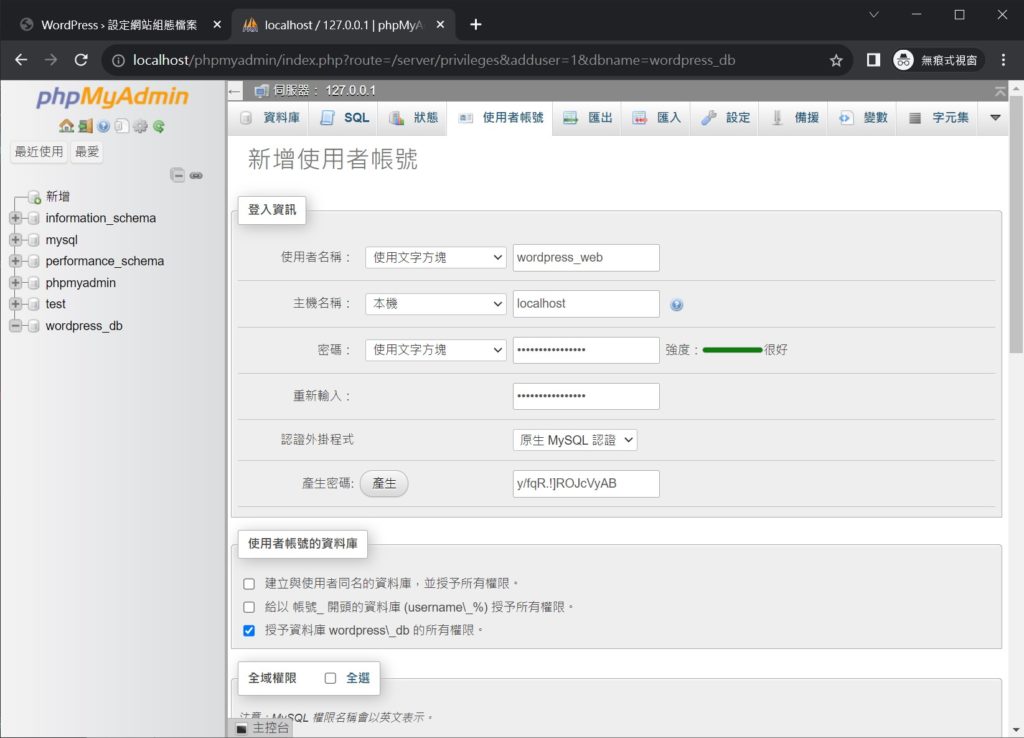
Task: Open the Chrome three-dot menu
Action: (x=1004, y=60)
